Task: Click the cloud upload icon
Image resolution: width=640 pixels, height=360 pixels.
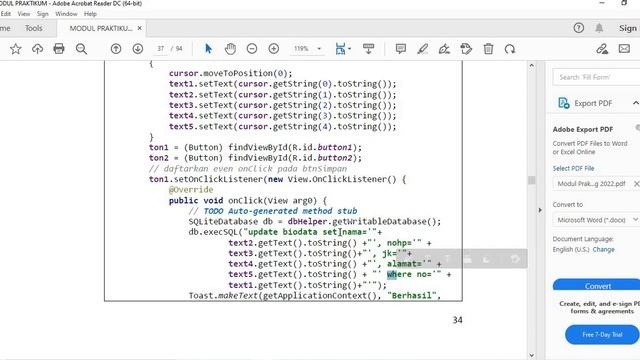Action: pos(38,49)
